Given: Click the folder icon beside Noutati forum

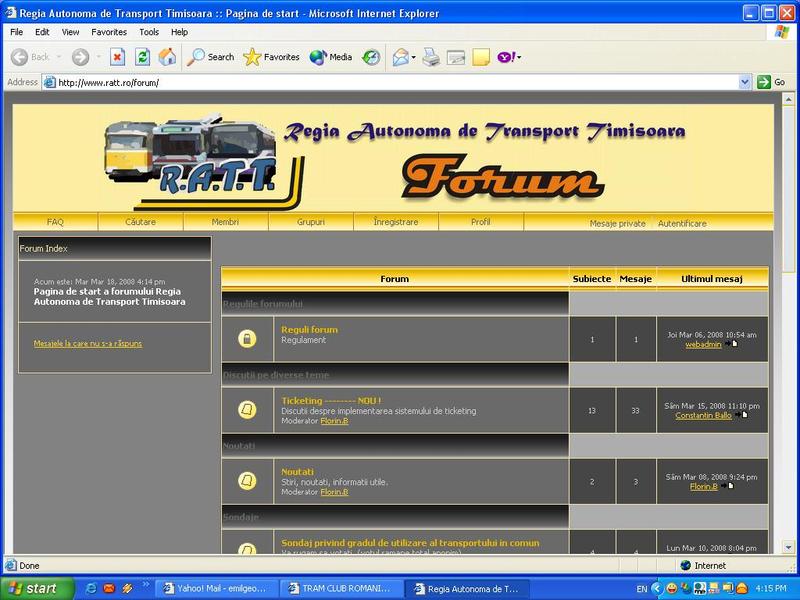Looking at the screenshot, I should (x=247, y=481).
